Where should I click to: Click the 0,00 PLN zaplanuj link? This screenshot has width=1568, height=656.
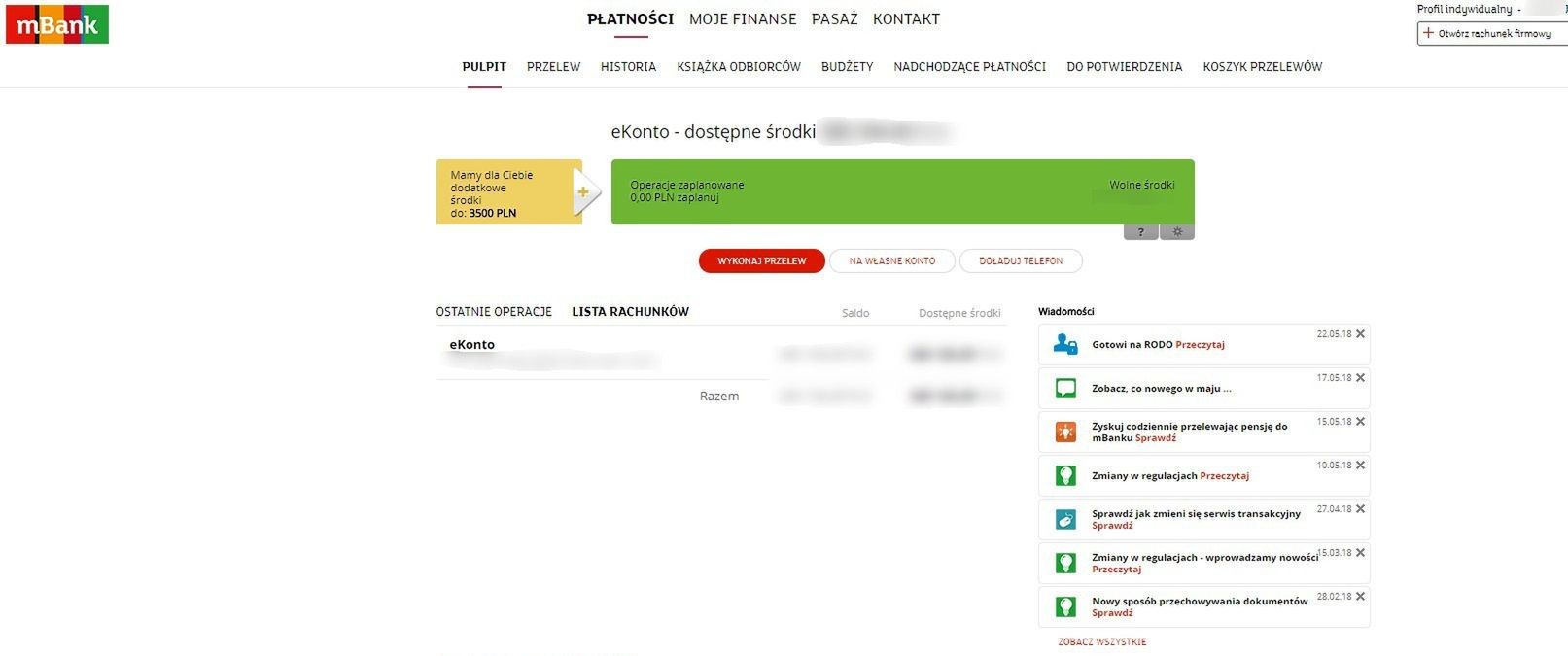674,198
